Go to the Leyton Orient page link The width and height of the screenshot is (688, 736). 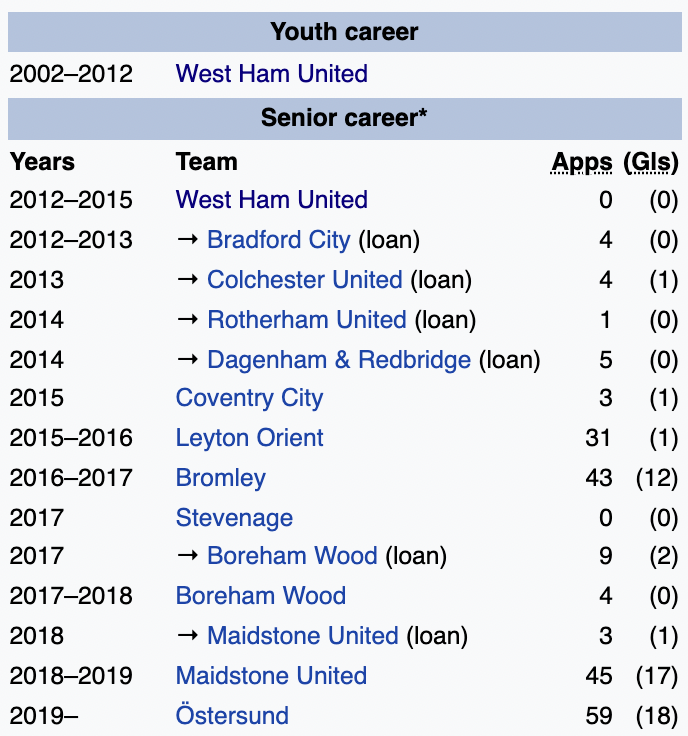(249, 438)
